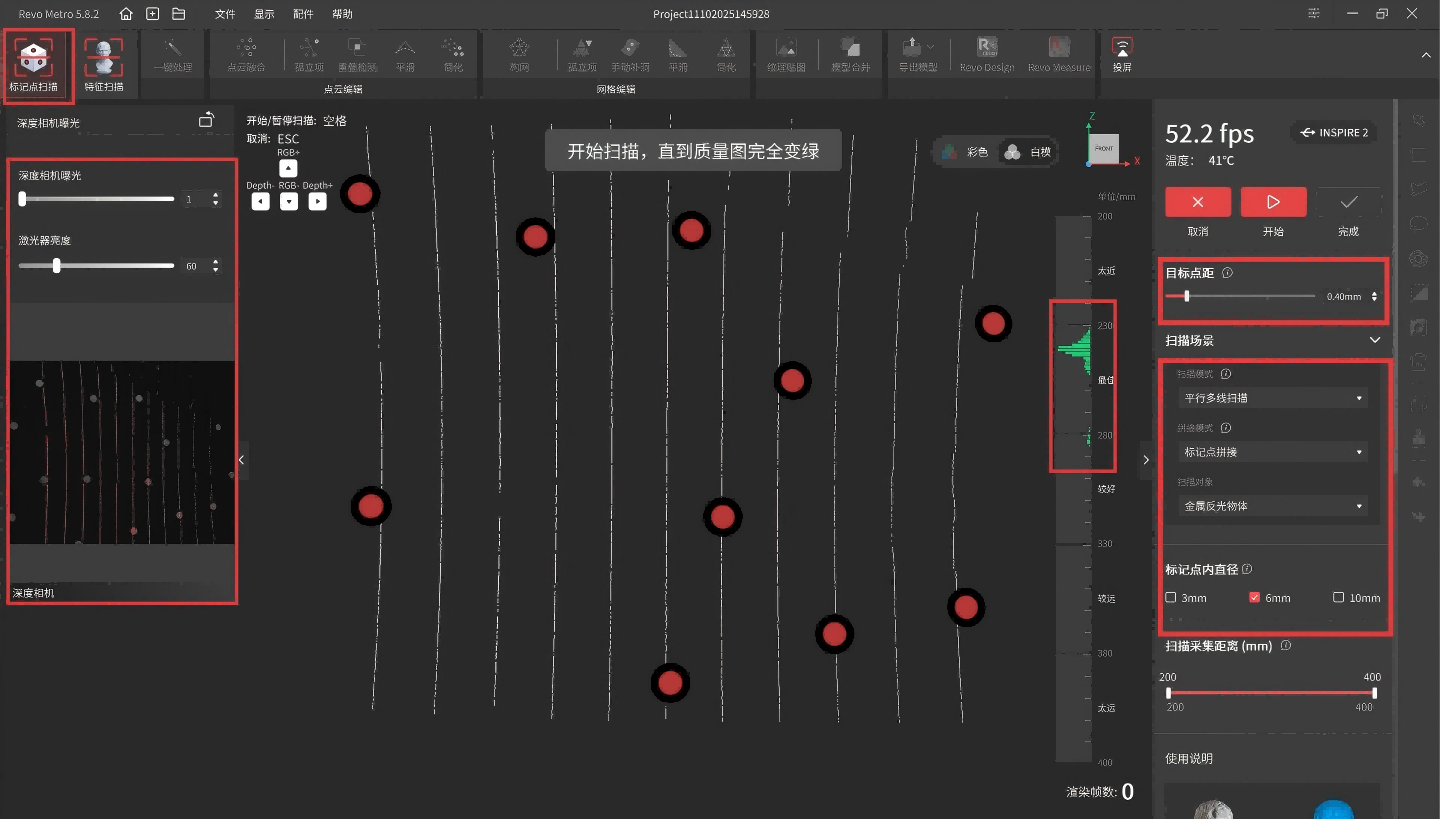The width and height of the screenshot is (1440, 819).
Task: Pop out the depth camera exposure panel
Action: pos(206,120)
